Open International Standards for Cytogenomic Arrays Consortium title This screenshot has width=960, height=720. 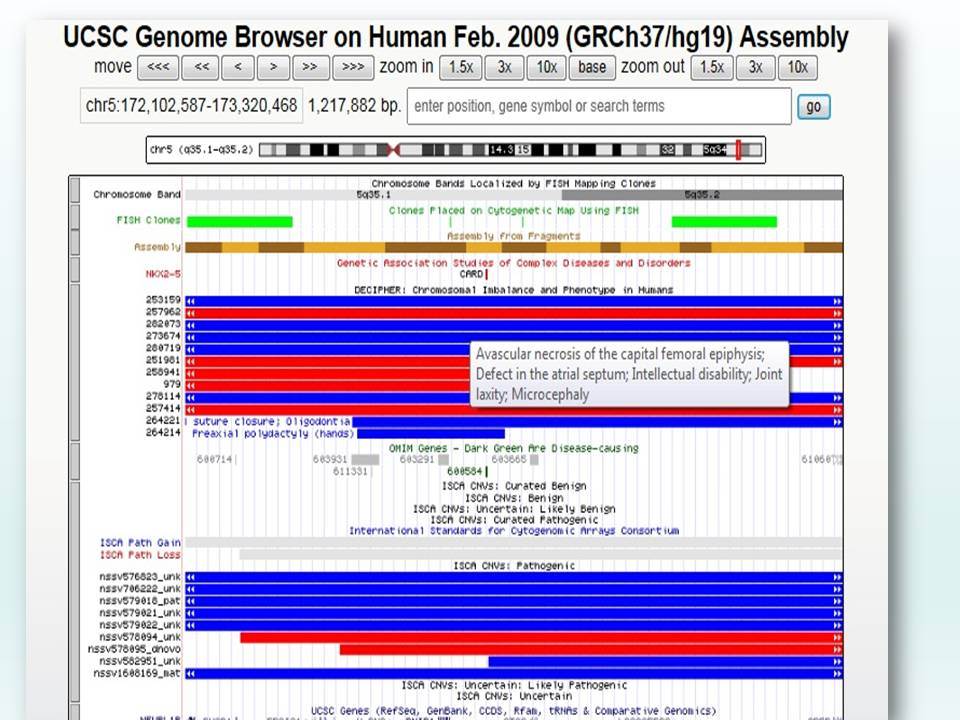(x=514, y=531)
